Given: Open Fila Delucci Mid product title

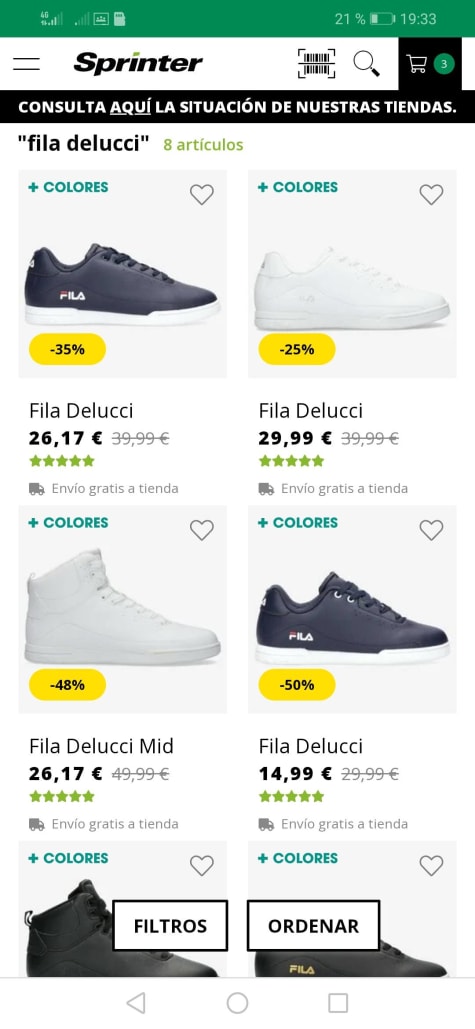Looking at the screenshot, I should (102, 746).
